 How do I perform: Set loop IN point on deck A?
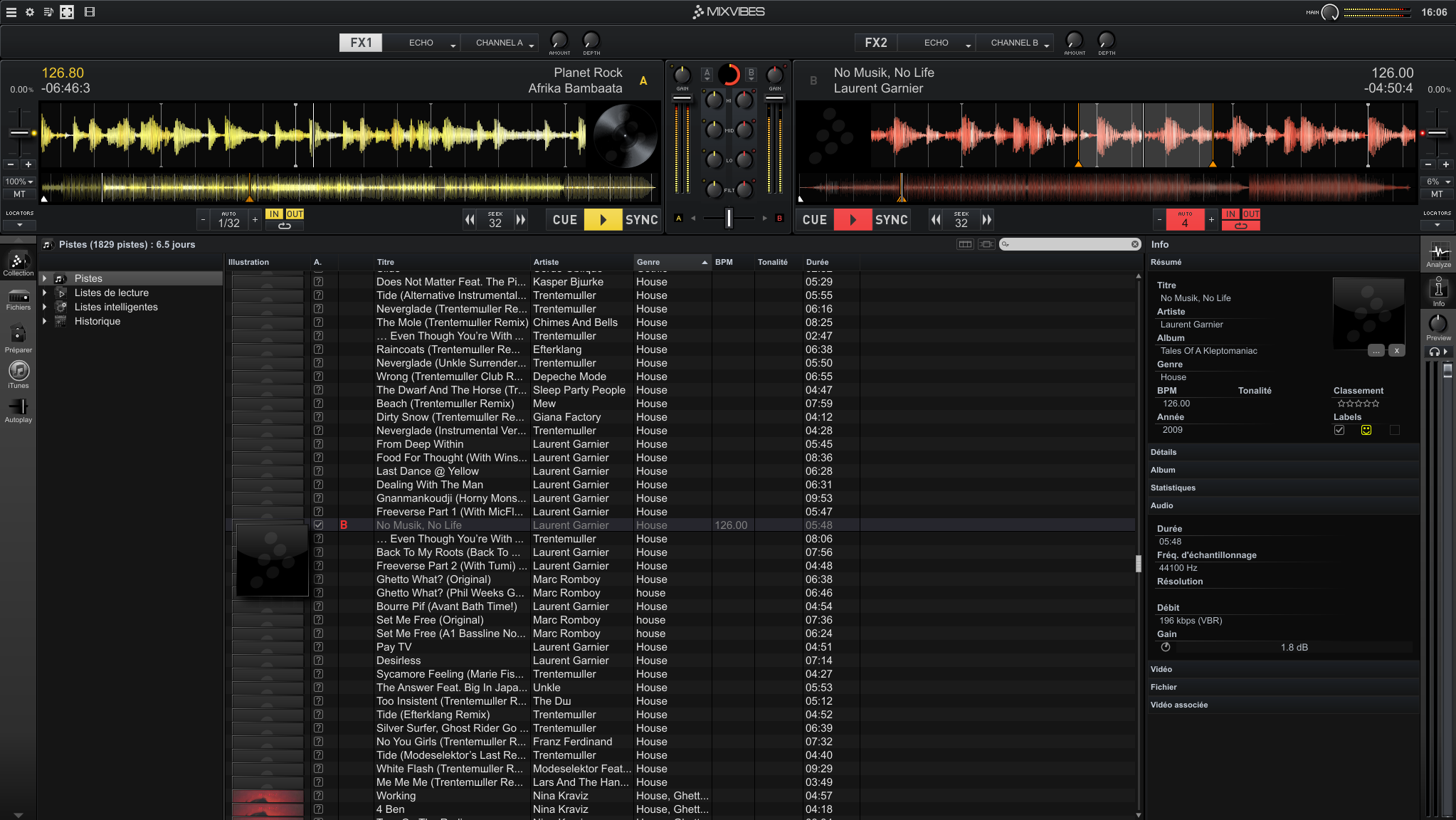pyautogui.click(x=274, y=214)
